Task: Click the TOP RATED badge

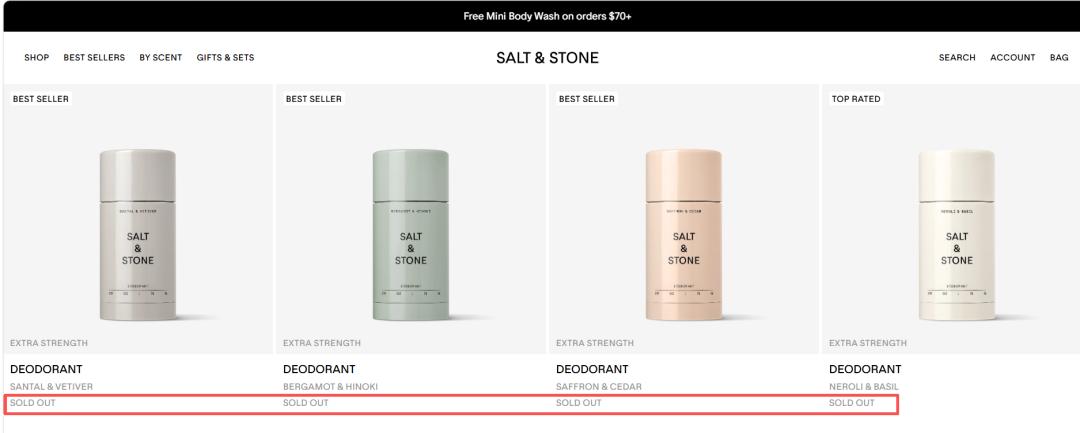Action: (856, 99)
